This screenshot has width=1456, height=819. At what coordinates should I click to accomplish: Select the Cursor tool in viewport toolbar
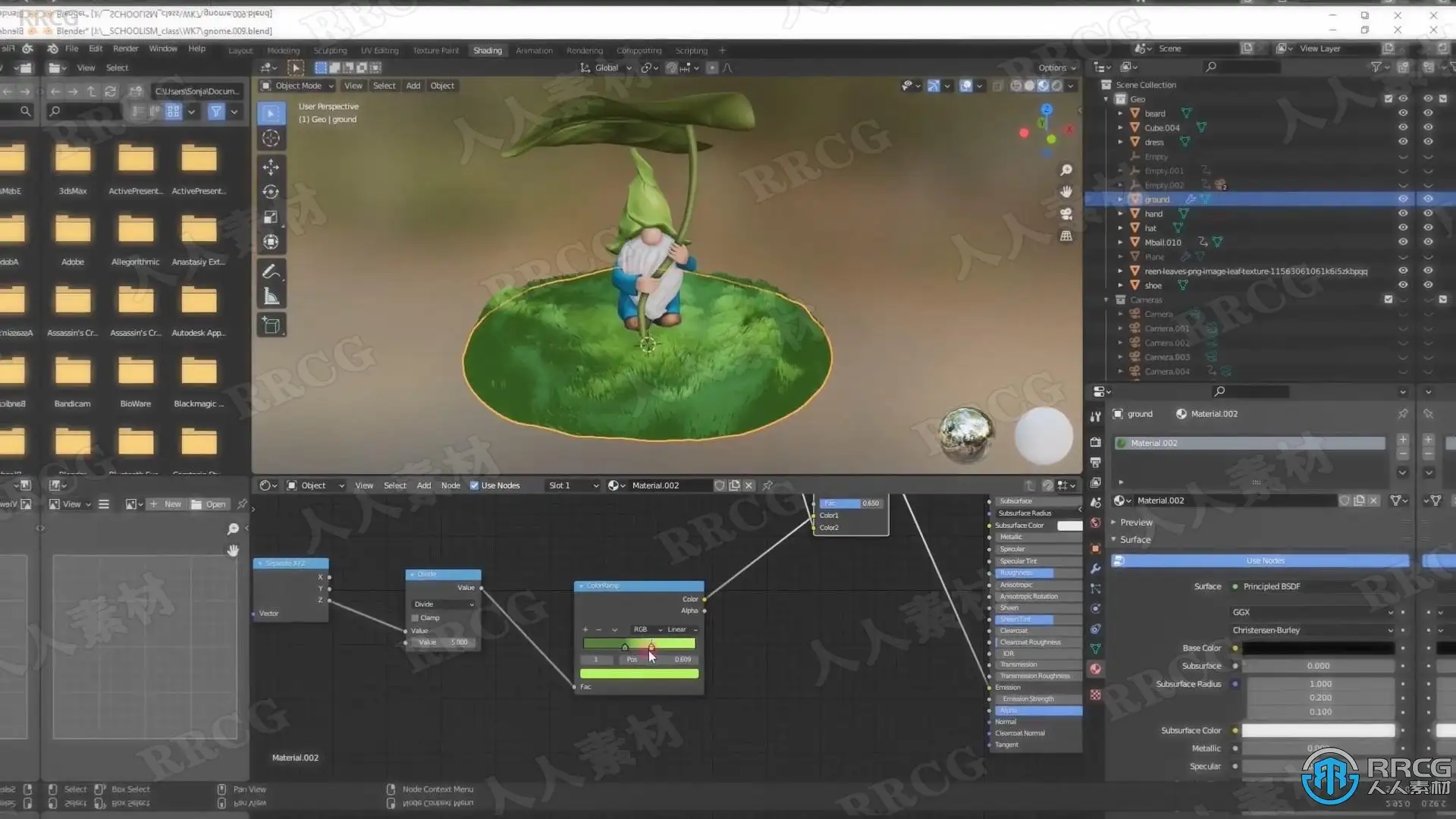[271, 138]
